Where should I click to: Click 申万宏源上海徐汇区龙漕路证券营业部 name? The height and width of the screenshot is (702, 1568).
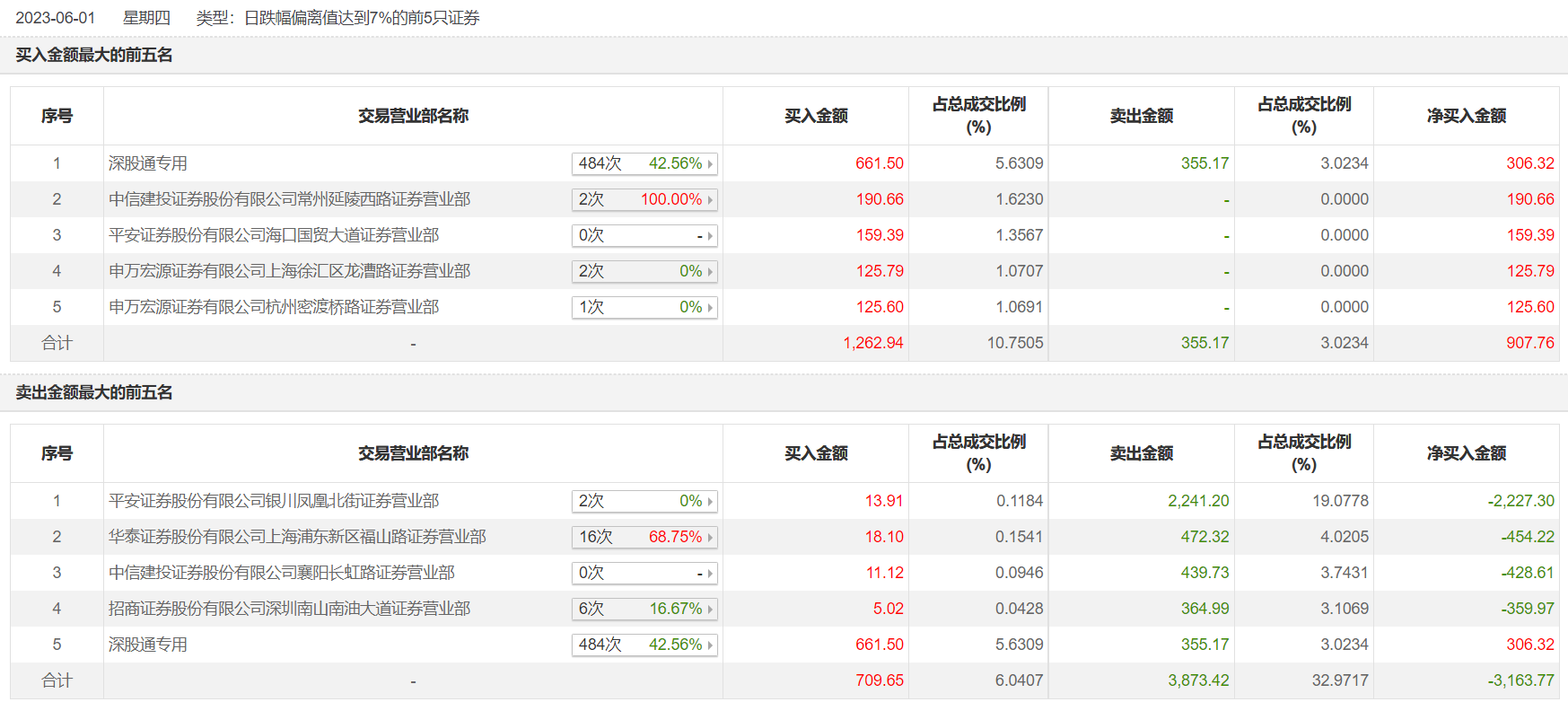click(x=289, y=271)
